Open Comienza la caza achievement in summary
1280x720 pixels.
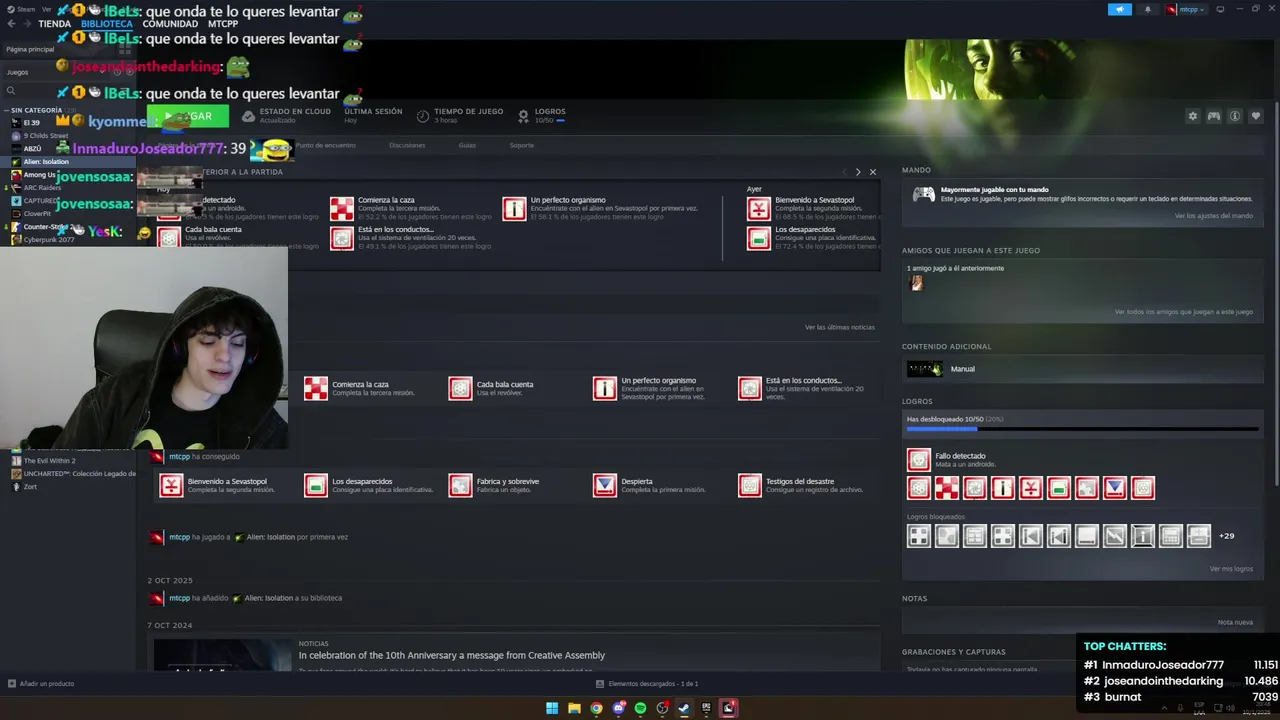(342, 208)
